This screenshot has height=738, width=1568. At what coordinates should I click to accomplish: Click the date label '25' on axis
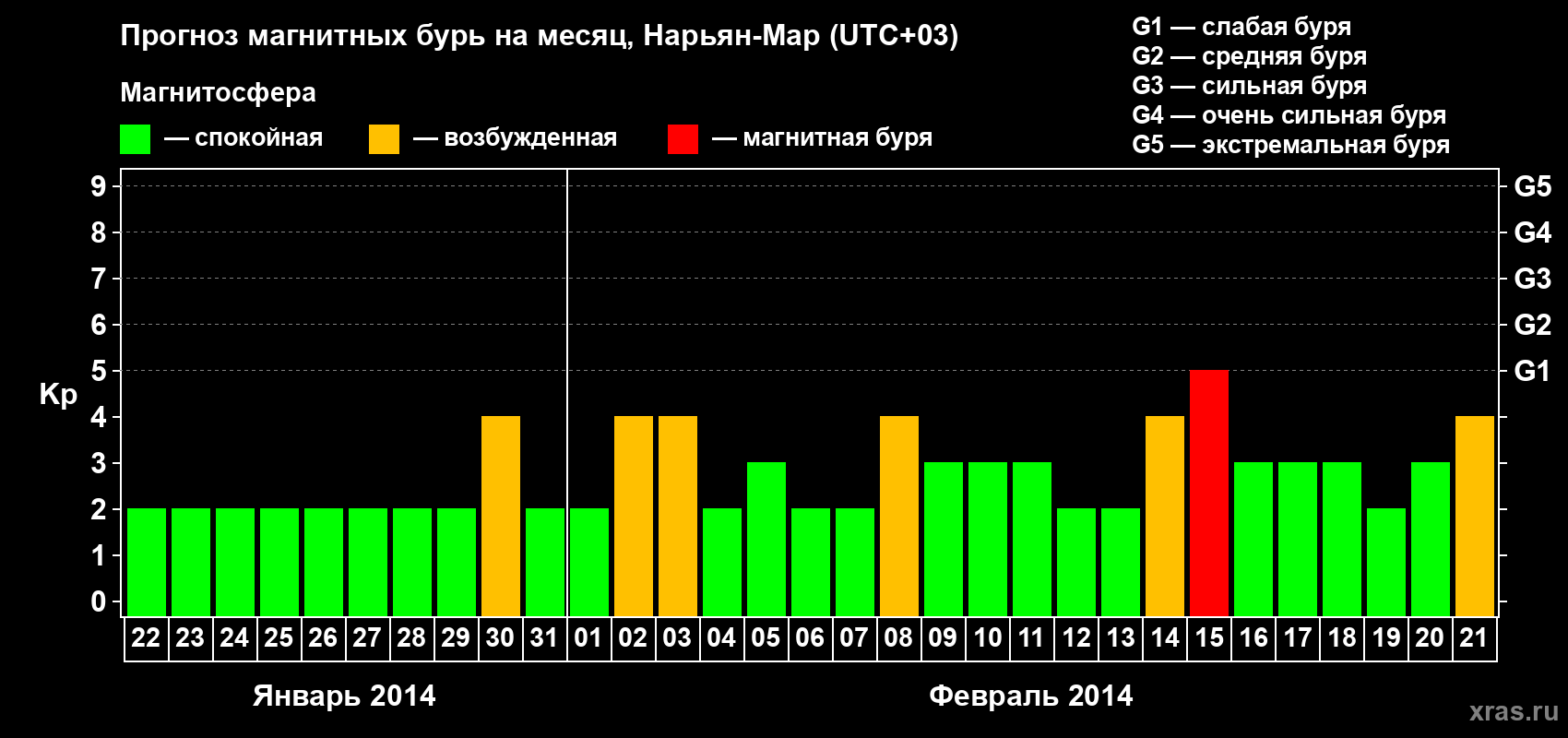coord(279,637)
